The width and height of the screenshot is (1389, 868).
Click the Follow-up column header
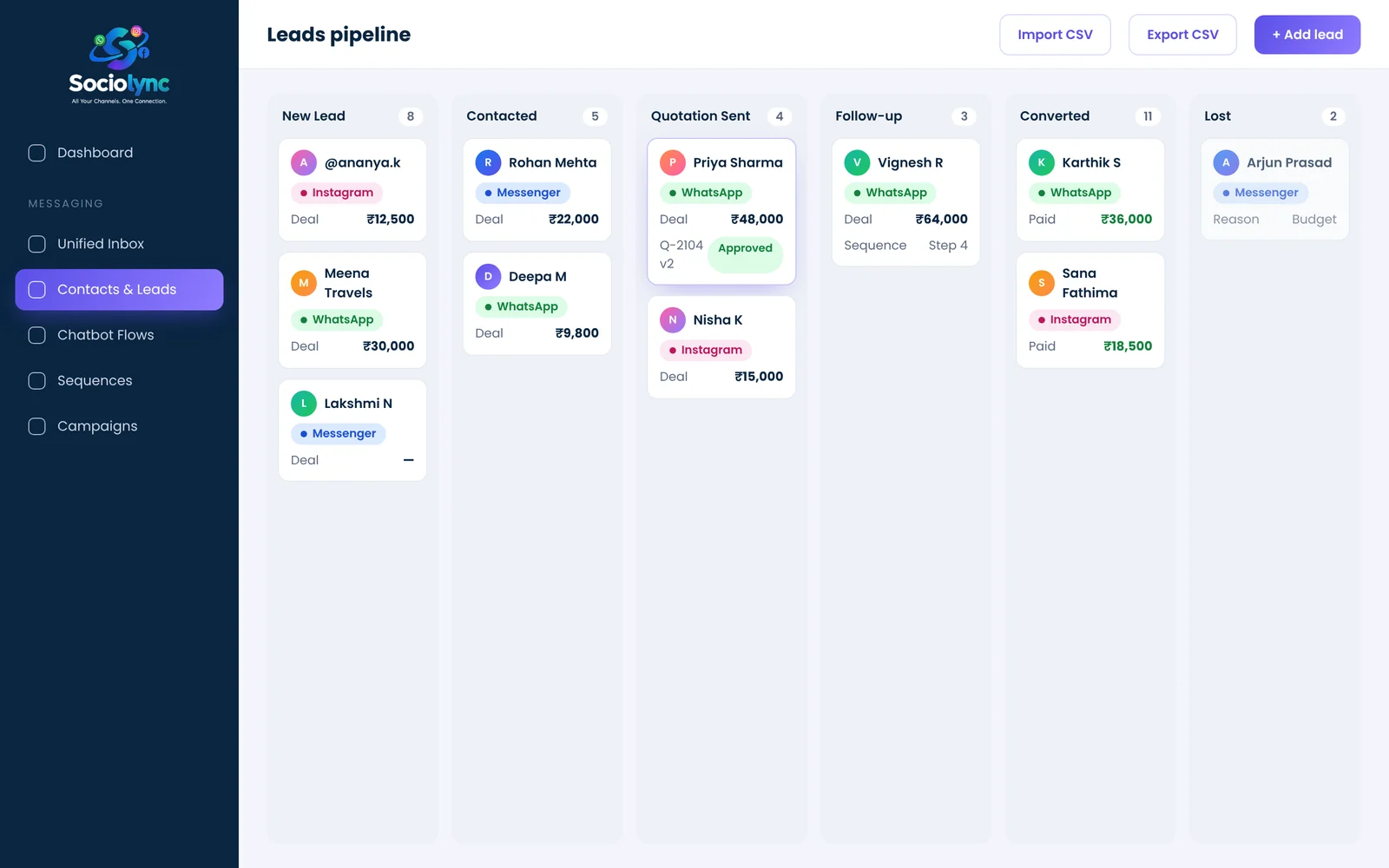point(868,116)
